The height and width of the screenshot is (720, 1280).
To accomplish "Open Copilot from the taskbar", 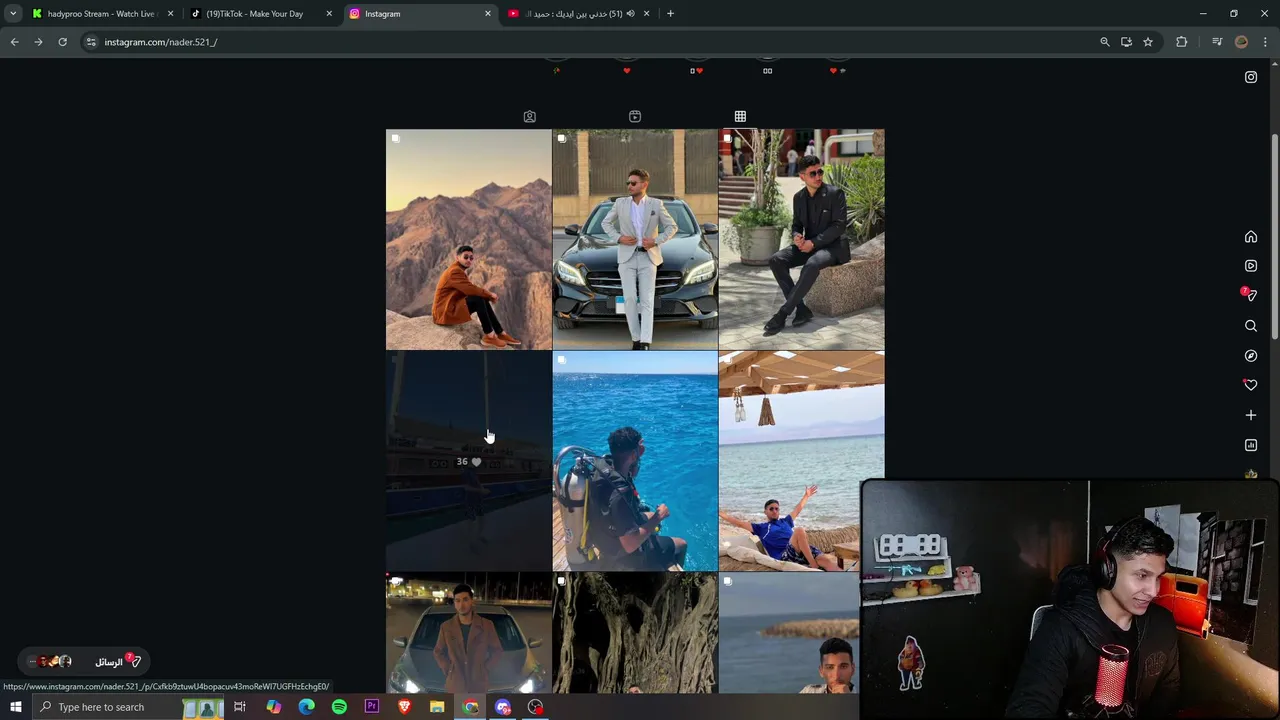I will [x=274, y=707].
